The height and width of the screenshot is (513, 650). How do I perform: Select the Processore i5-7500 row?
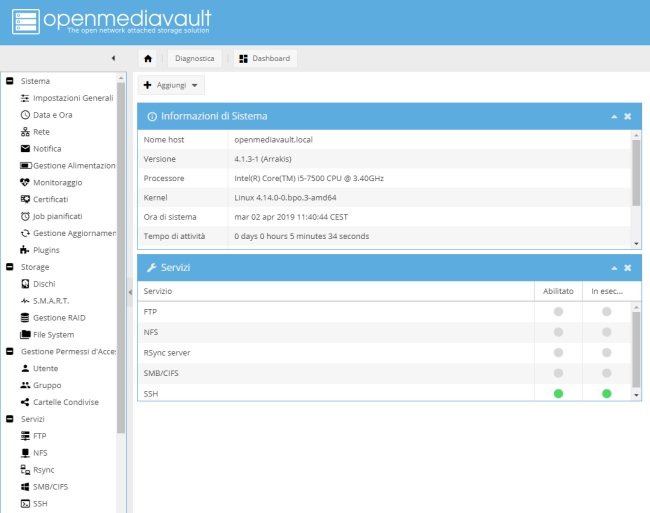384,178
